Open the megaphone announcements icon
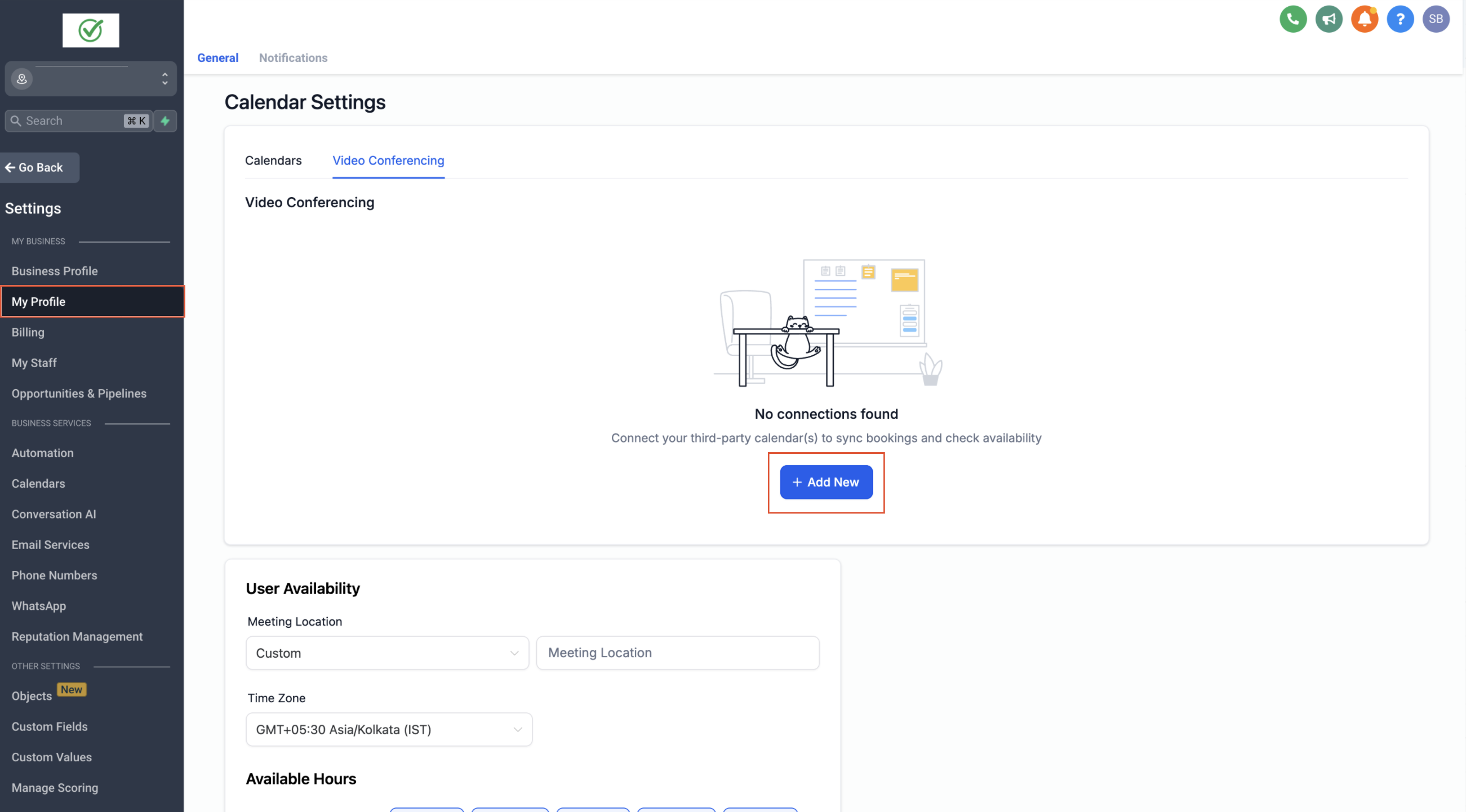This screenshot has width=1466, height=812. click(x=1329, y=19)
